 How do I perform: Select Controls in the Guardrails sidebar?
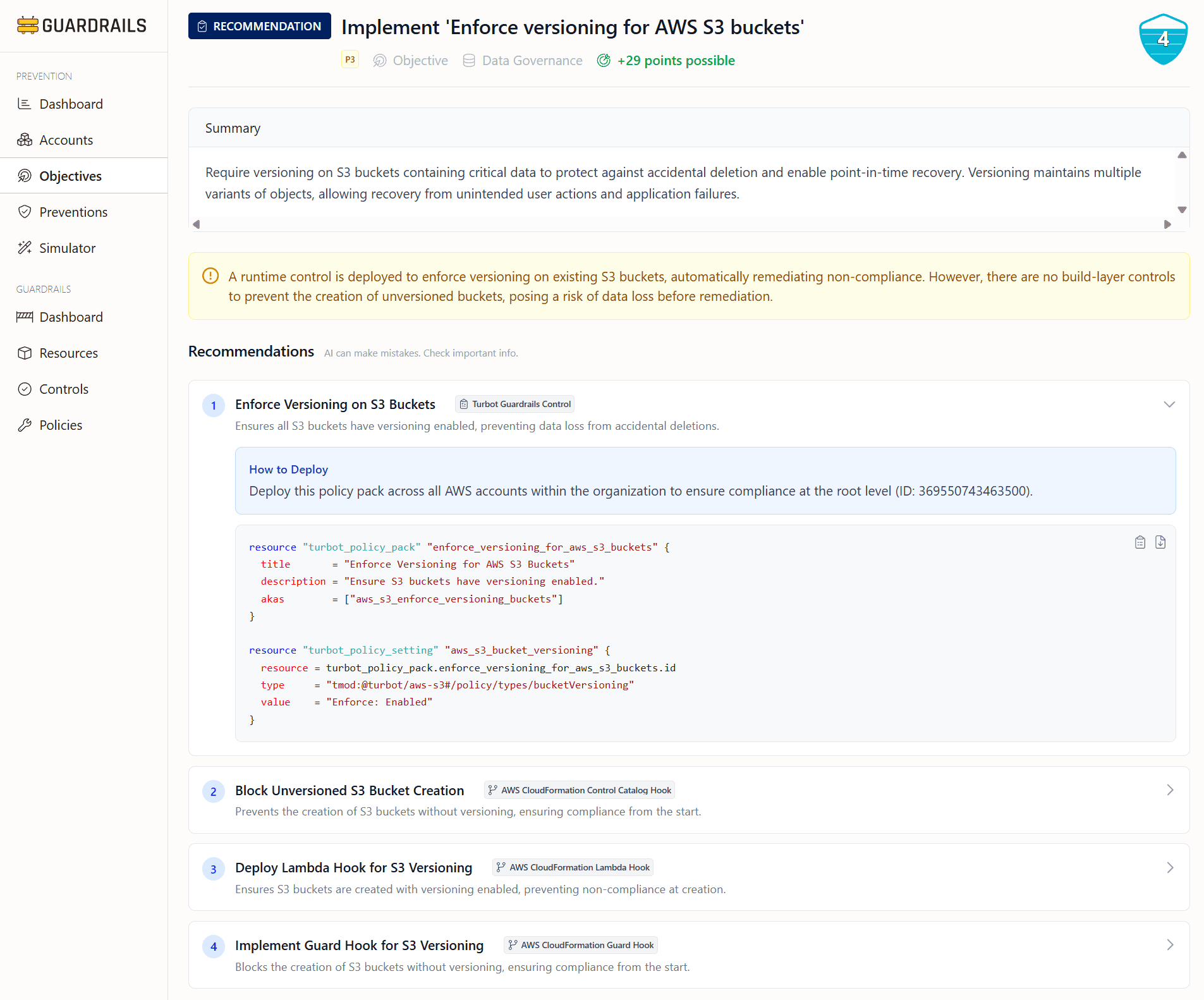point(63,389)
